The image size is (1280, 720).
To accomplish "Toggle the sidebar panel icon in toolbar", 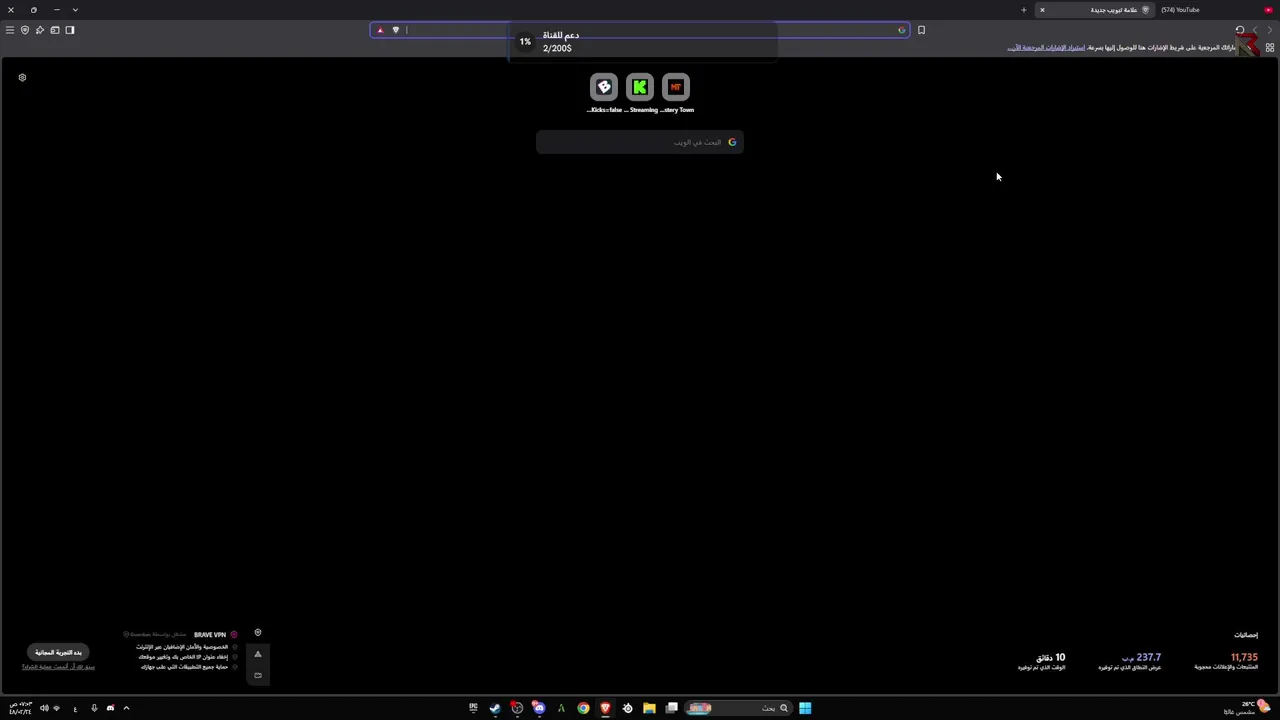I will (x=70, y=30).
